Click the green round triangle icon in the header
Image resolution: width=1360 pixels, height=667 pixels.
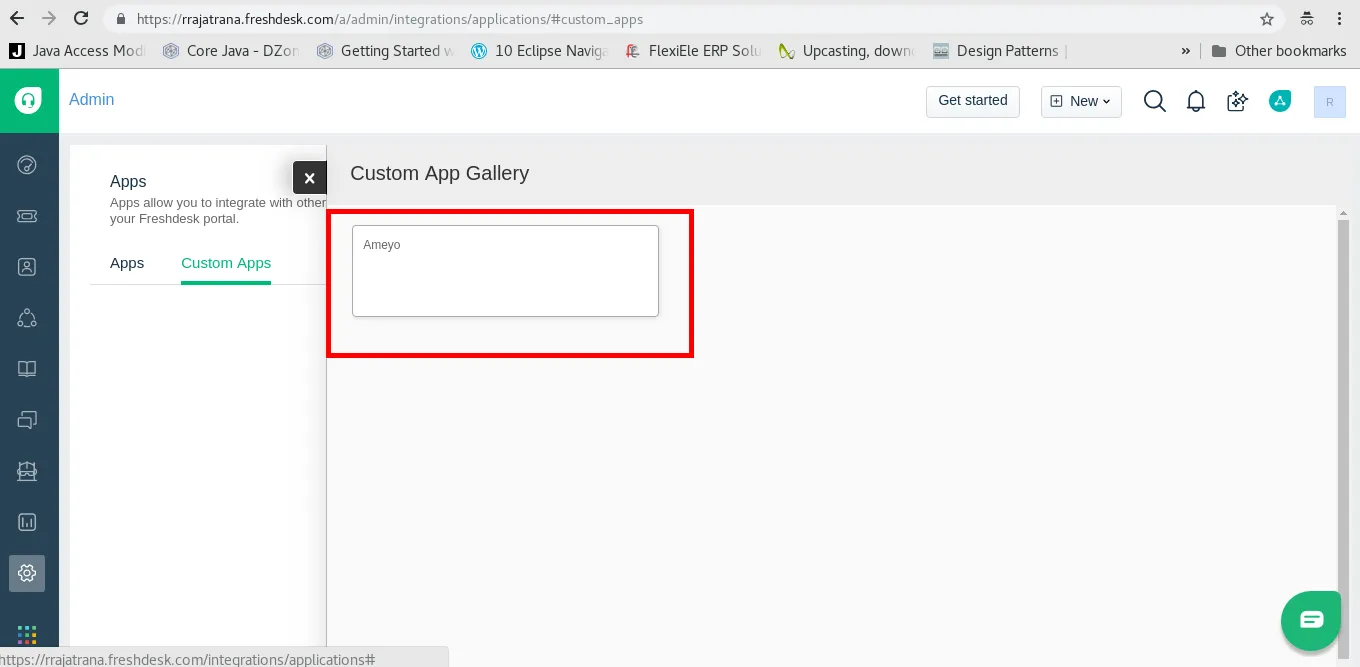1280,100
